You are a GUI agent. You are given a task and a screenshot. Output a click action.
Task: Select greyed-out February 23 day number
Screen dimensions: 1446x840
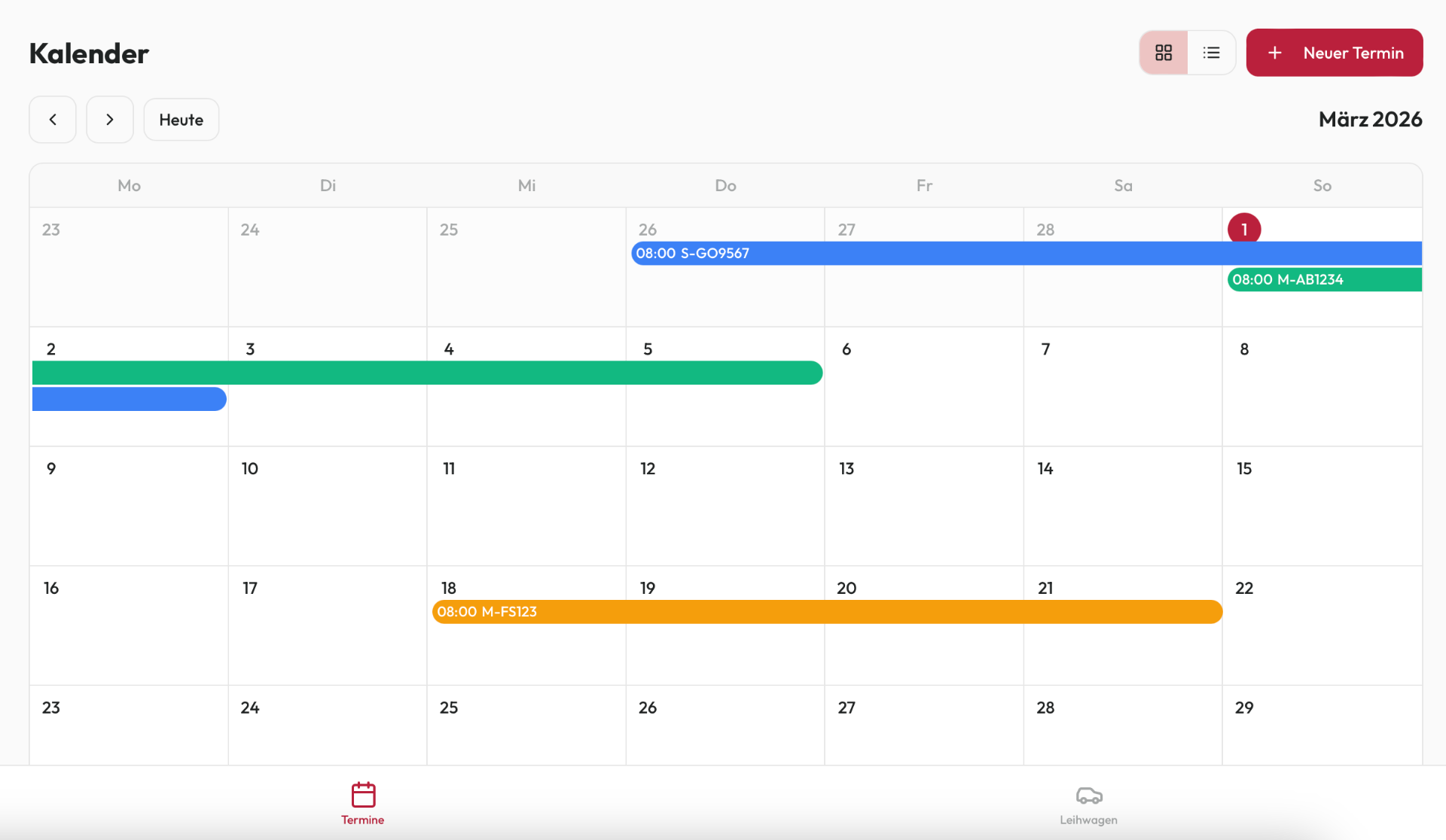click(x=51, y=230)
